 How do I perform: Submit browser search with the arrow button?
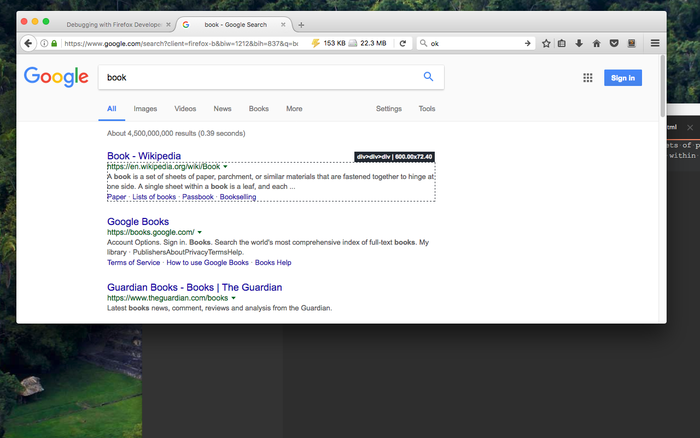pos(528,43)
